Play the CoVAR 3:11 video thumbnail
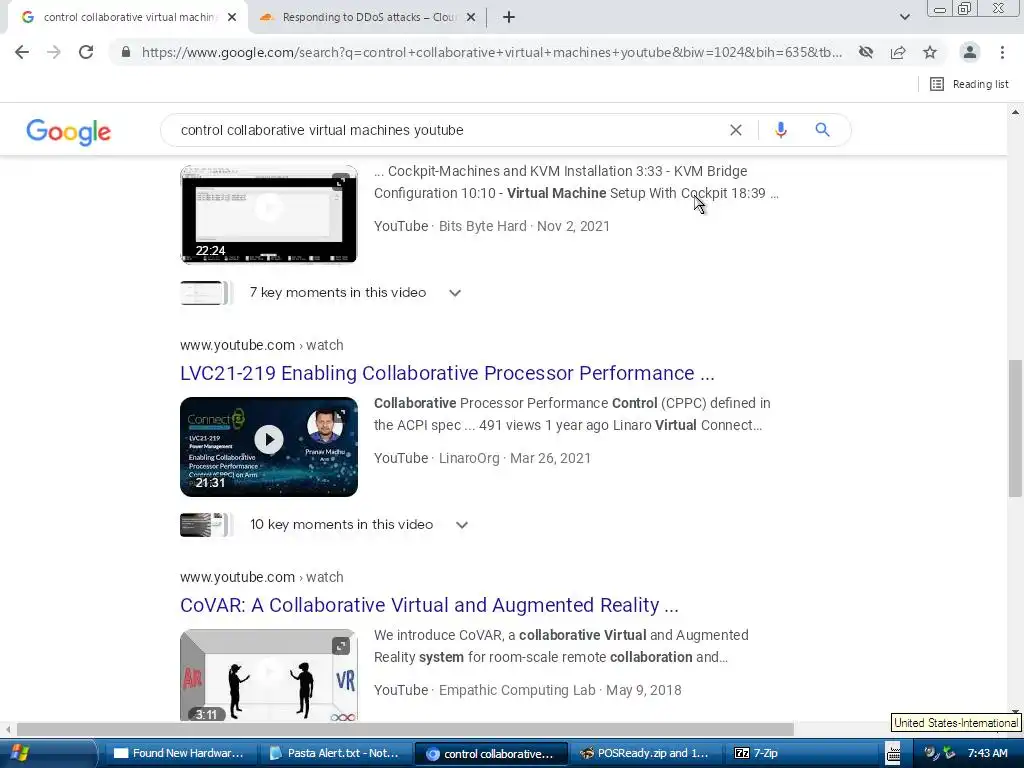 (x=268, y=675)
